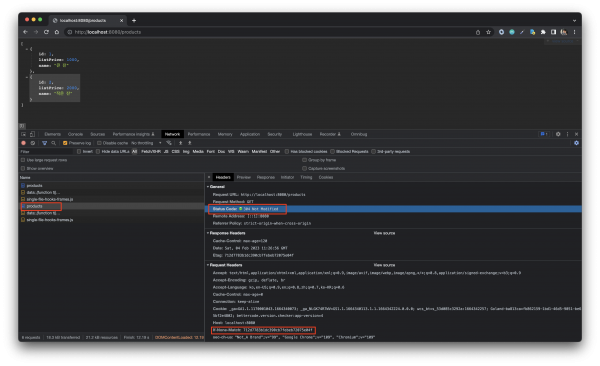Image resolution: width=600 pixels, height=366 pixels.
Task: Share this page from address bar
Action: coord(478,32)
